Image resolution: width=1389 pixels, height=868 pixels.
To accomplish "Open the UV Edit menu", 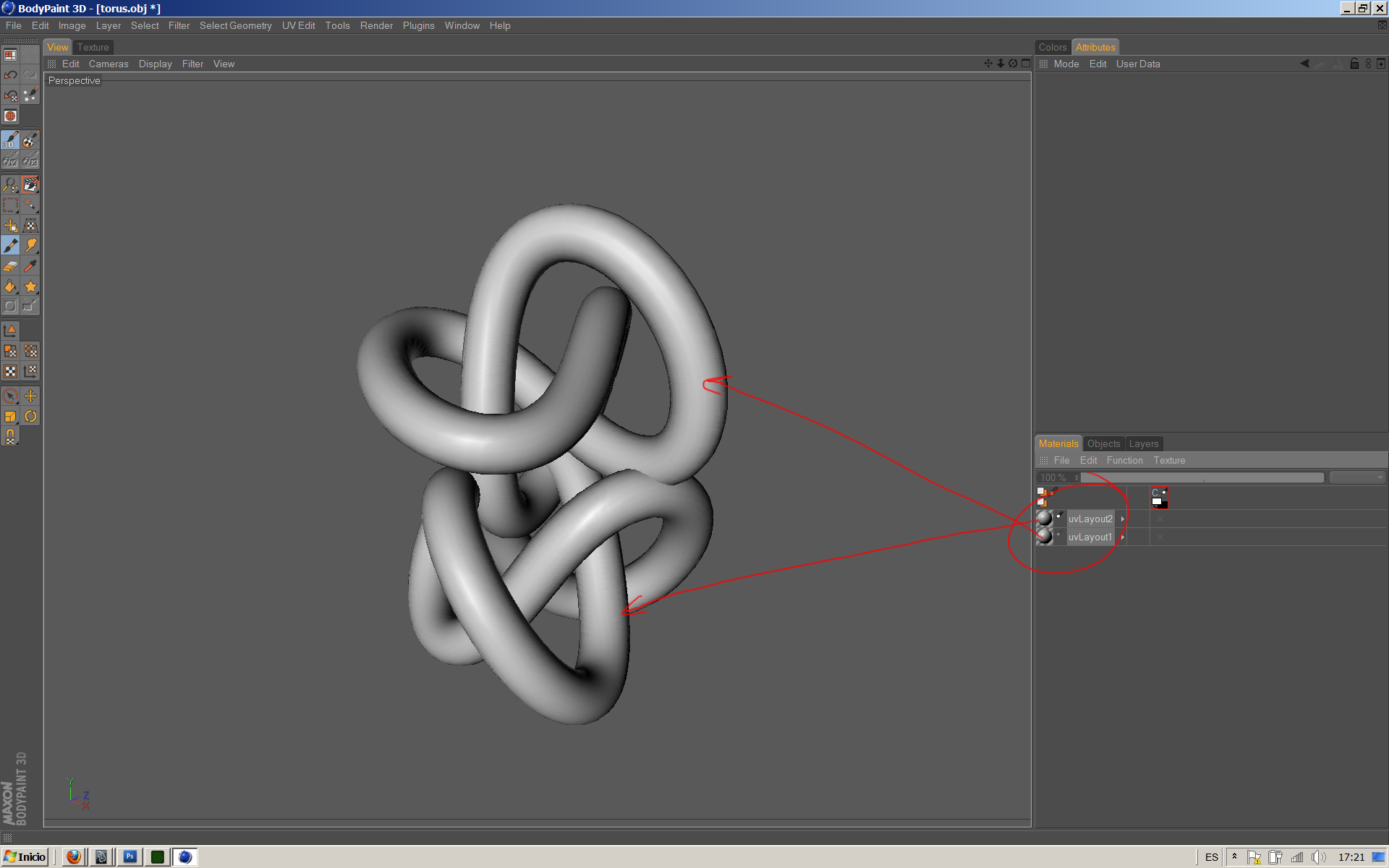I will [298, 25].
